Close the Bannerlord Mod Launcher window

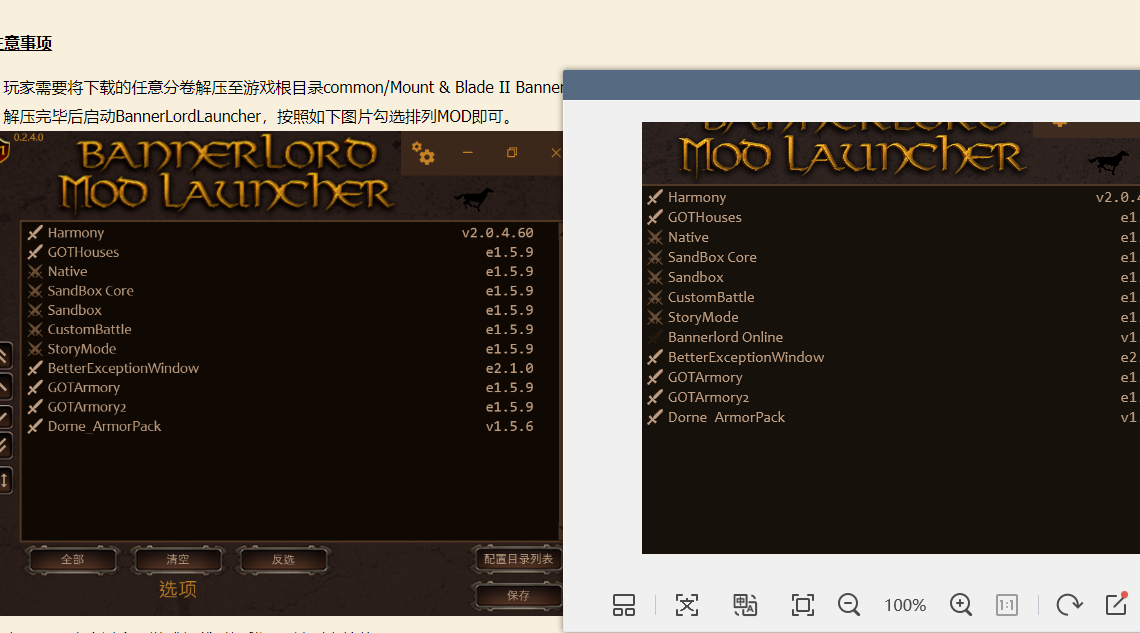point(555,153)
